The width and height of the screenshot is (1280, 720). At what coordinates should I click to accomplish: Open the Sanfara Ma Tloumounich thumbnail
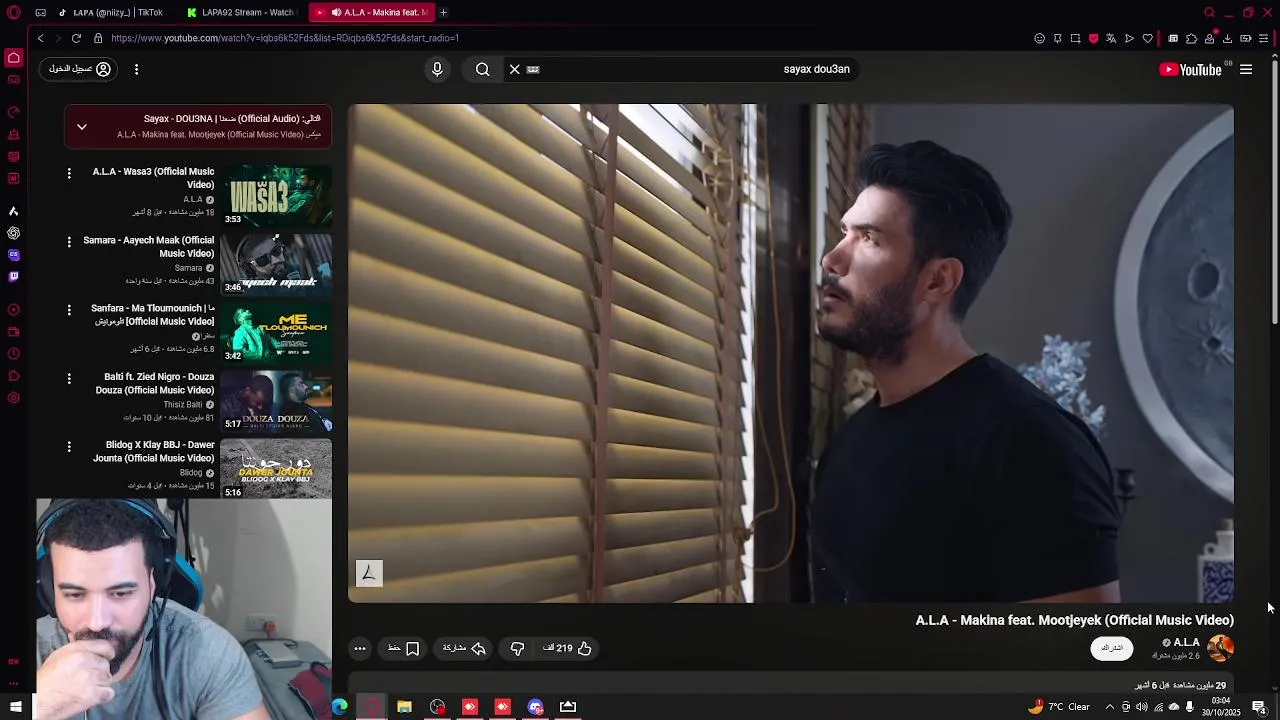tap(276, 332)
